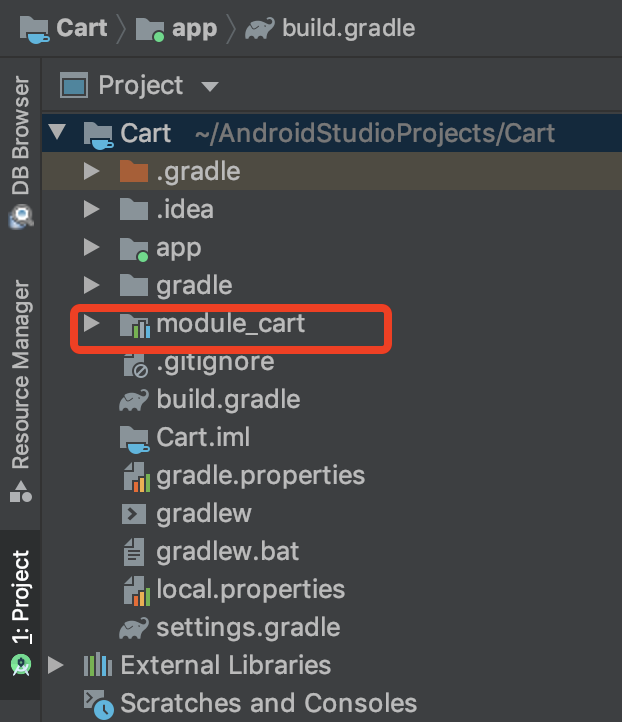This screenshot has width=622, height=722.
Task: Click the app breadcrumb in navigation bar
Action: [x=176, y=29]
